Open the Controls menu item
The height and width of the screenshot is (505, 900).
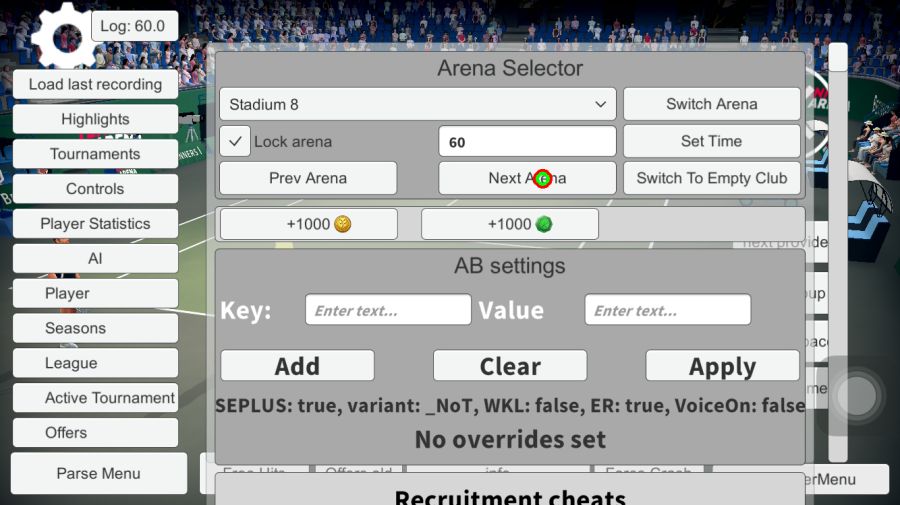pyautogui.click(x=95, y=189)
